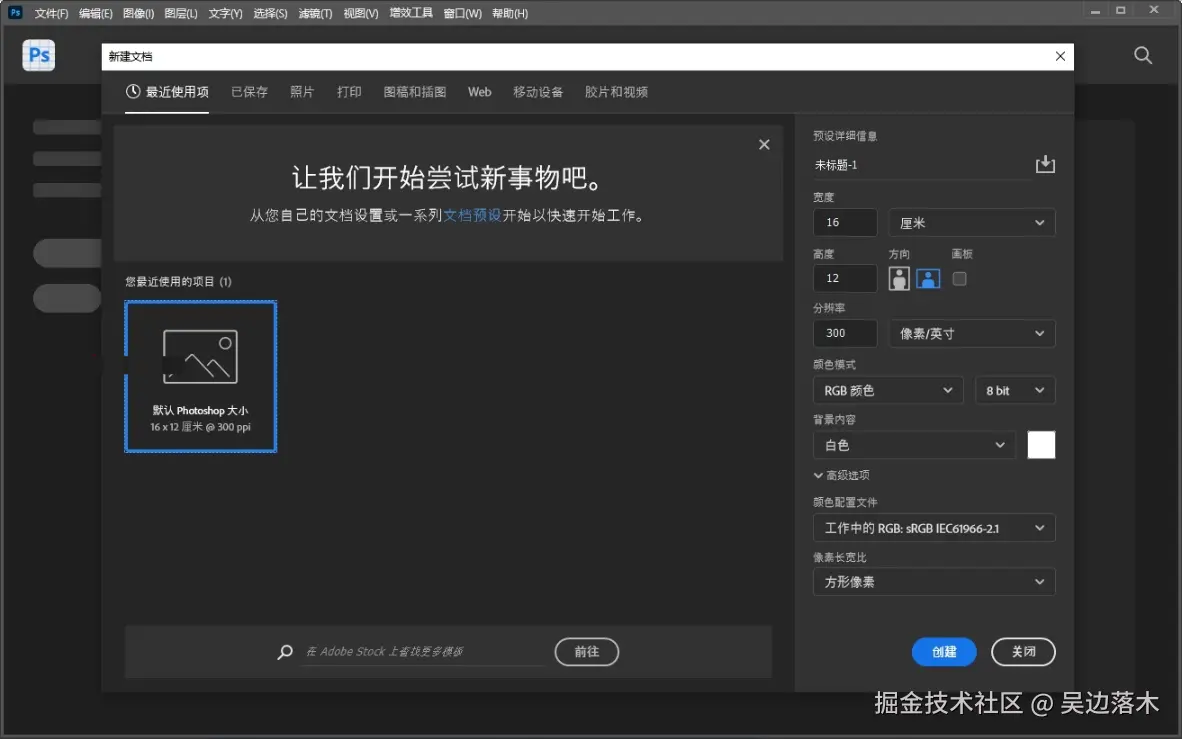Open the 增效工具 menu
This screenshot has width=1182, height=739.
point(411,13)
